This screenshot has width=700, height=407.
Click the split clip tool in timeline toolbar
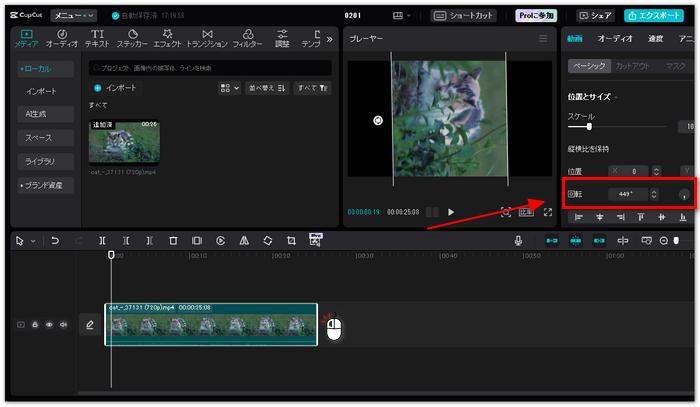(x=103, y=240)
